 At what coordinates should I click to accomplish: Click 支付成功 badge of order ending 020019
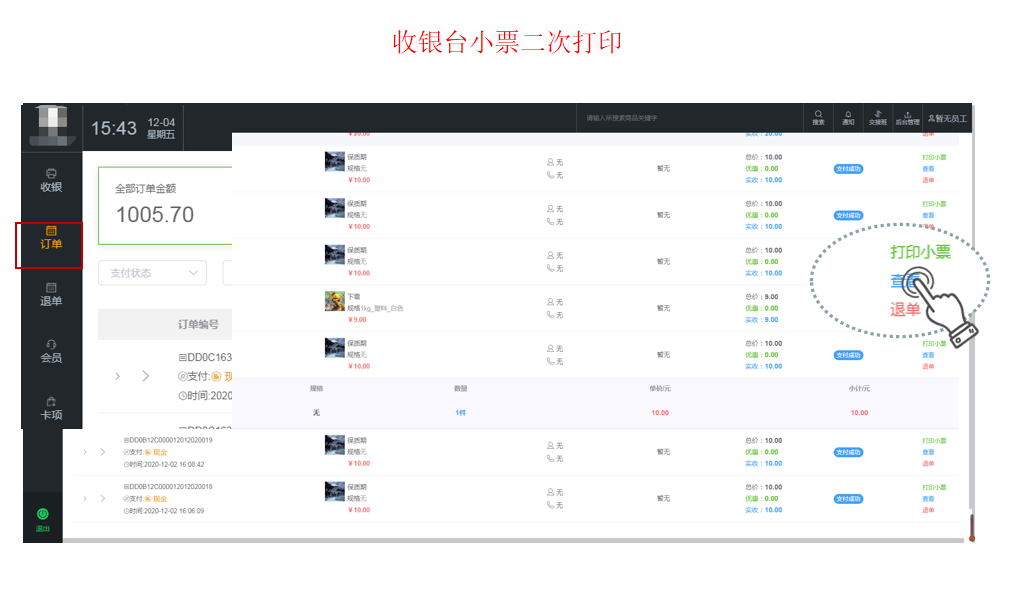[x=848, y=453]
